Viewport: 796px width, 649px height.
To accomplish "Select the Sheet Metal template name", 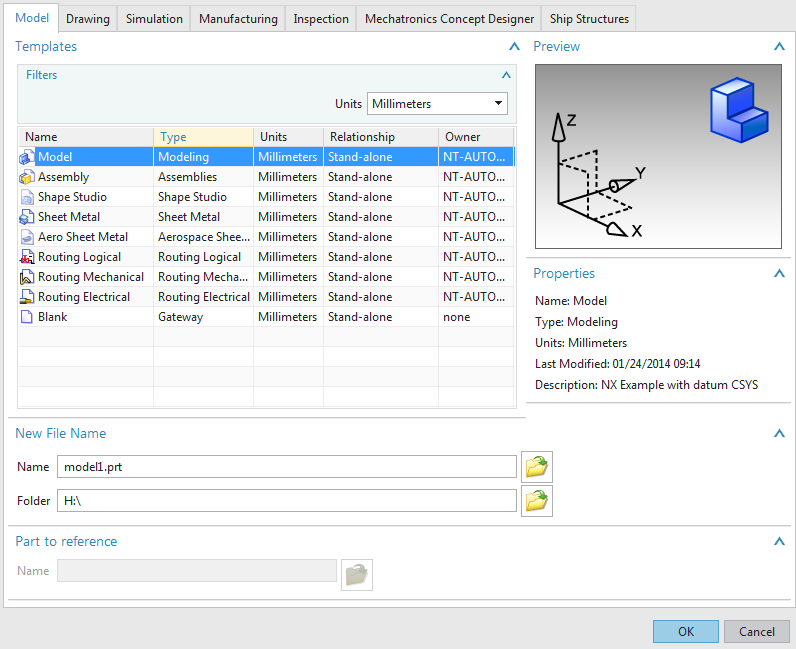I will [x=69, y=217].
